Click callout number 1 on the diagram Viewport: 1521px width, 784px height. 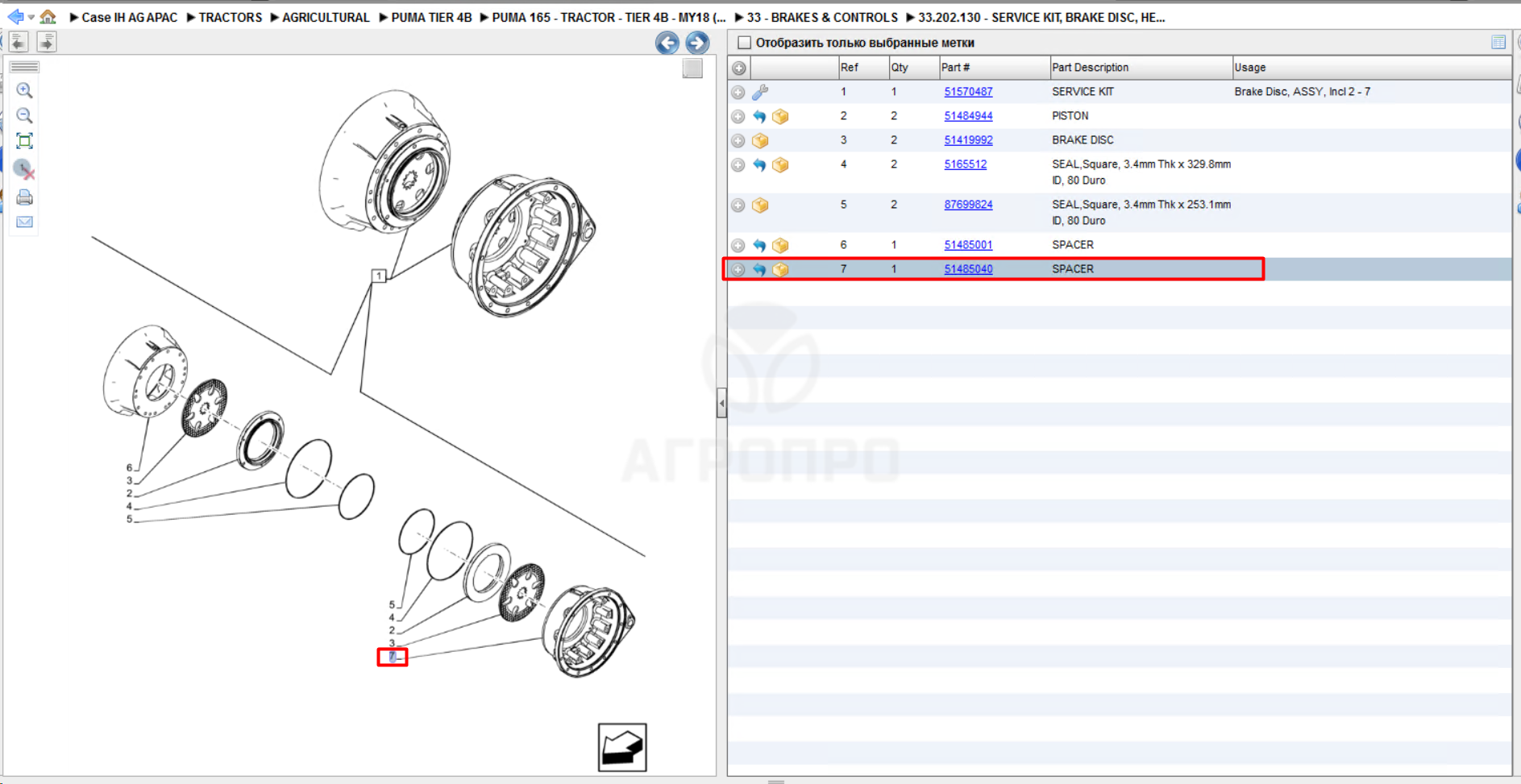(x=379, y=276)
